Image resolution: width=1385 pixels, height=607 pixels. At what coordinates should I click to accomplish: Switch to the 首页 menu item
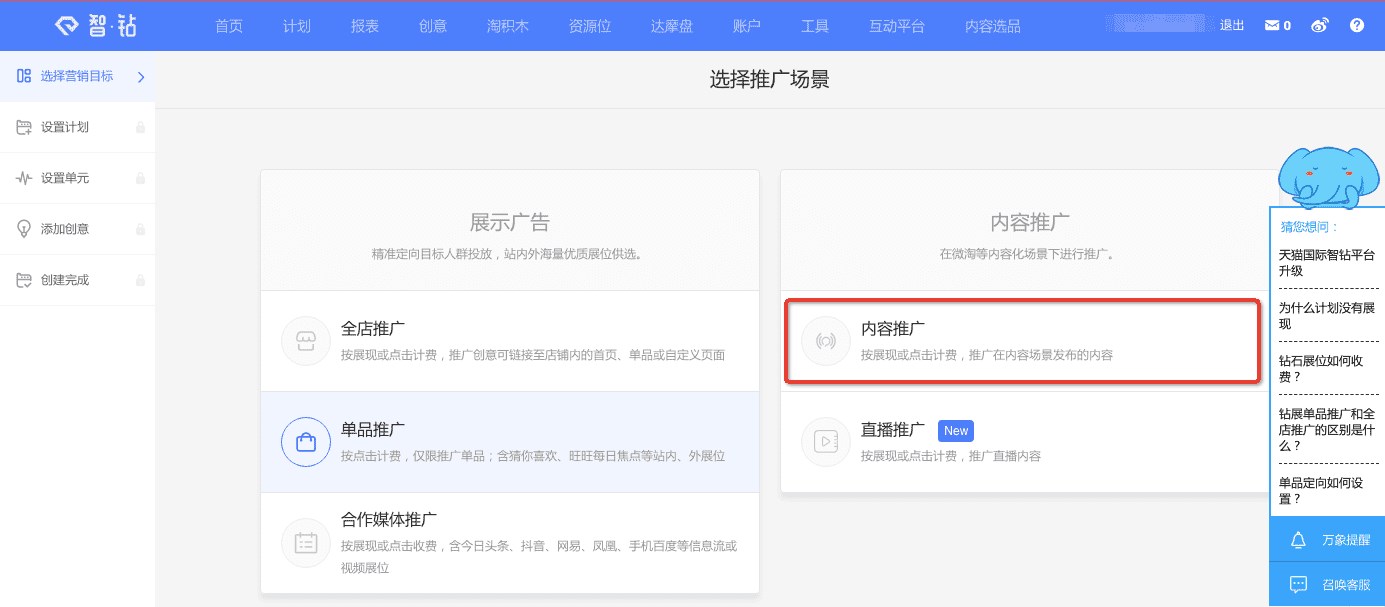pos(228,26)
